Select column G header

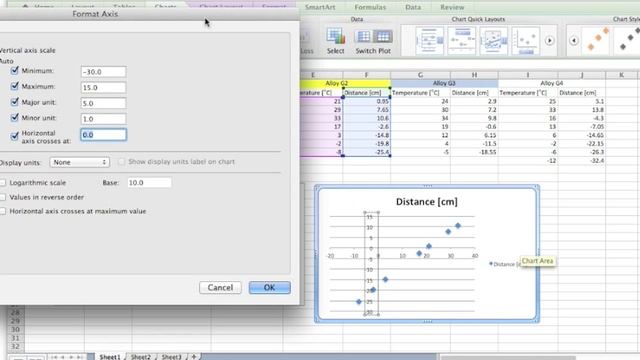pyautogui.click(x=420, y=75)
